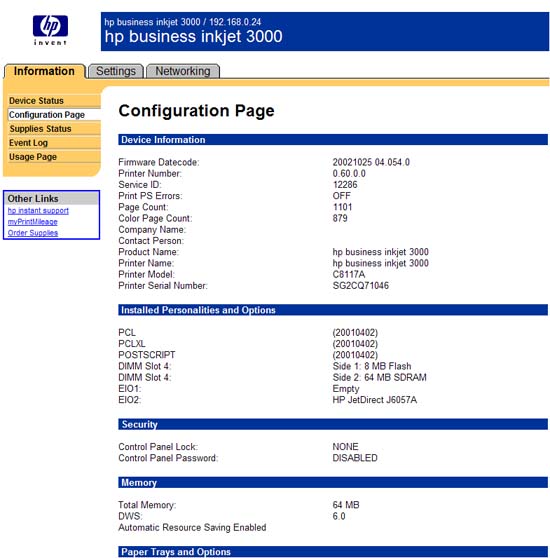The image size is (550, 558).
Task: Follow the hp instant support link
Action: (x=38, y=210)
